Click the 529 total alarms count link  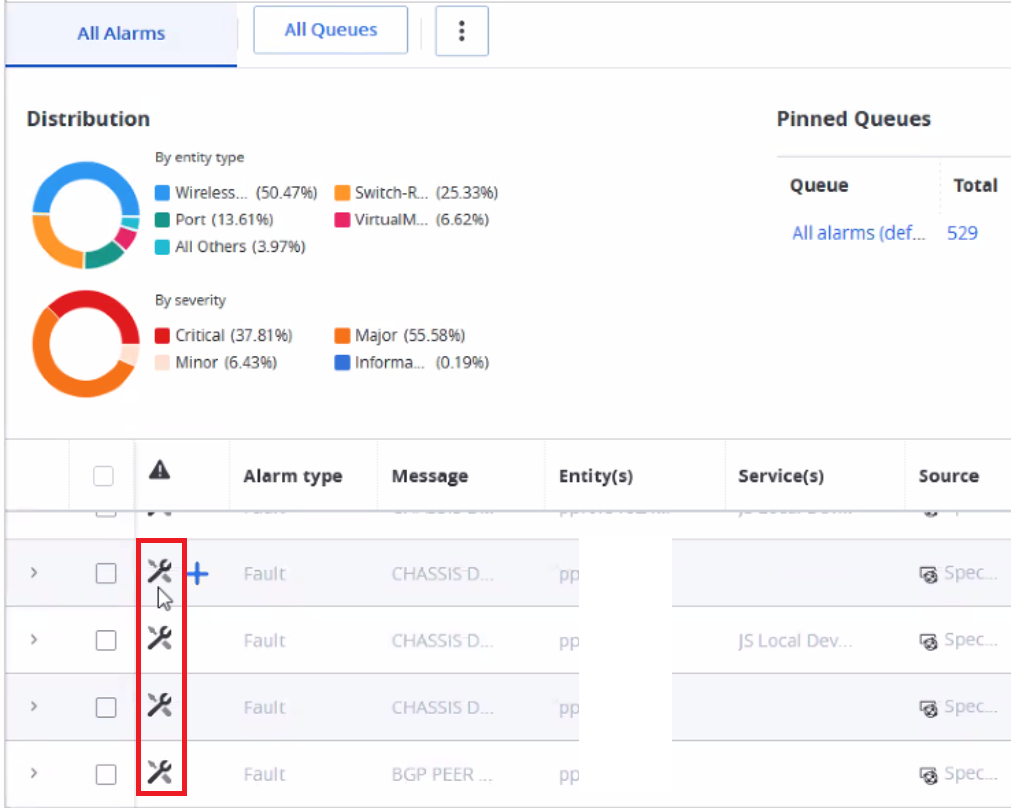[962, 233]
